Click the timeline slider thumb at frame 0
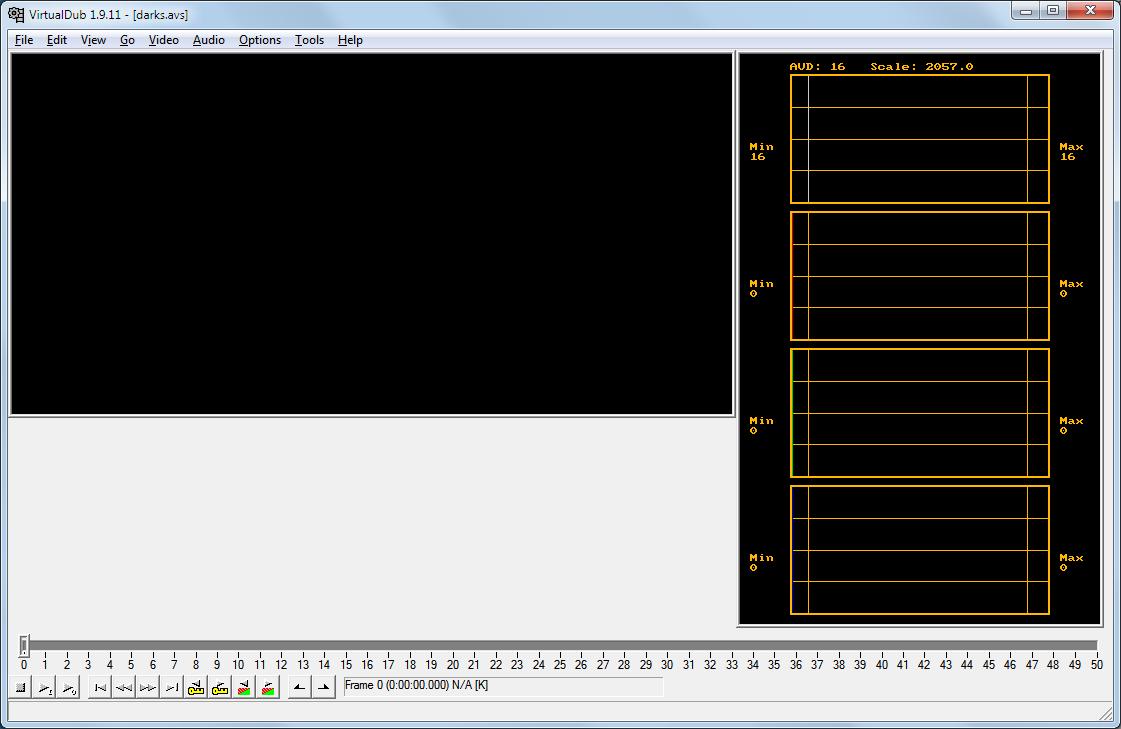The width and height of the screenshot is (1121, 729). coord(24,646)
